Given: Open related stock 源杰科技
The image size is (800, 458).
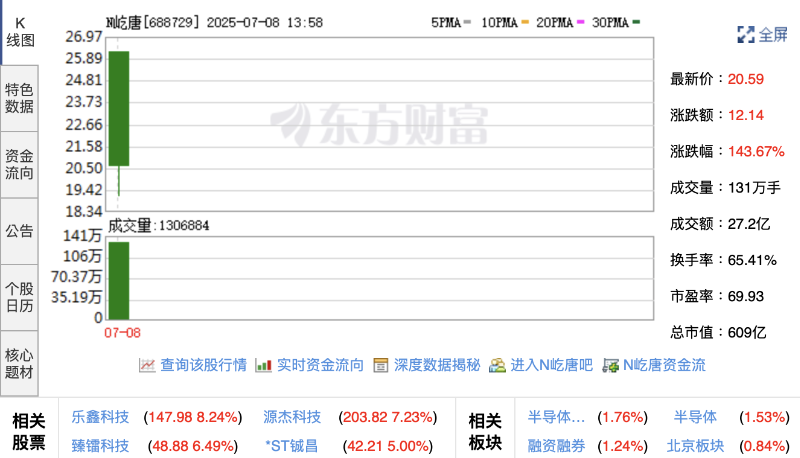Looking at the screenshot, I should tap(292, 417).
